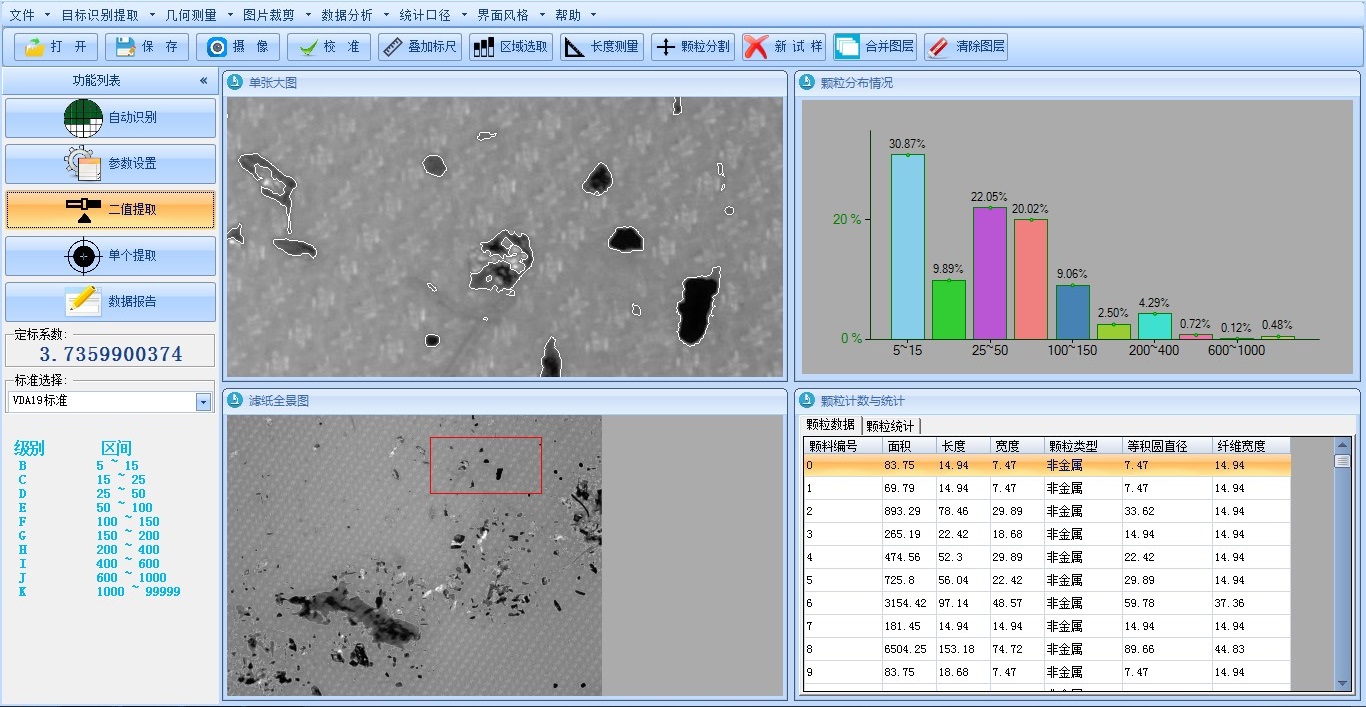Viewport: 1366px width, 707px height.
Task: Click the 合并图层 merge layers button
Action: (875, 47)
